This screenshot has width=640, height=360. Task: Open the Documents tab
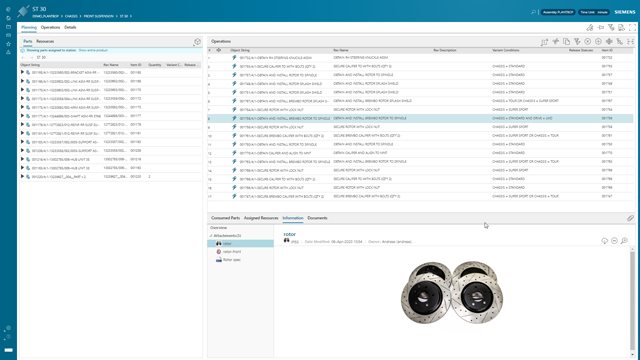point(317,218)
